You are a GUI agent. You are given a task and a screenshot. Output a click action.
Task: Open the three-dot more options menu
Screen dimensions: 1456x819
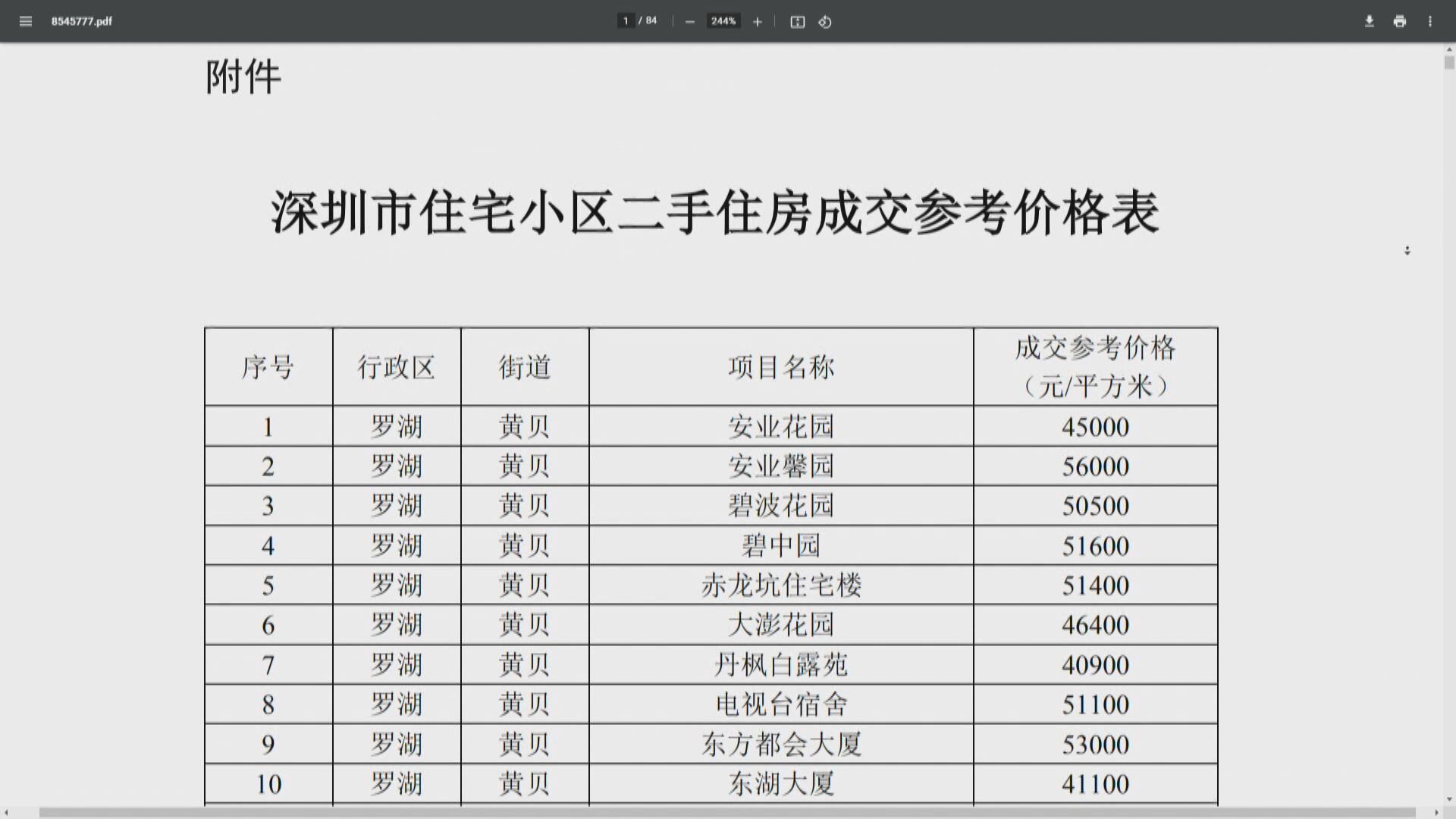click(x=1429, y=21)
